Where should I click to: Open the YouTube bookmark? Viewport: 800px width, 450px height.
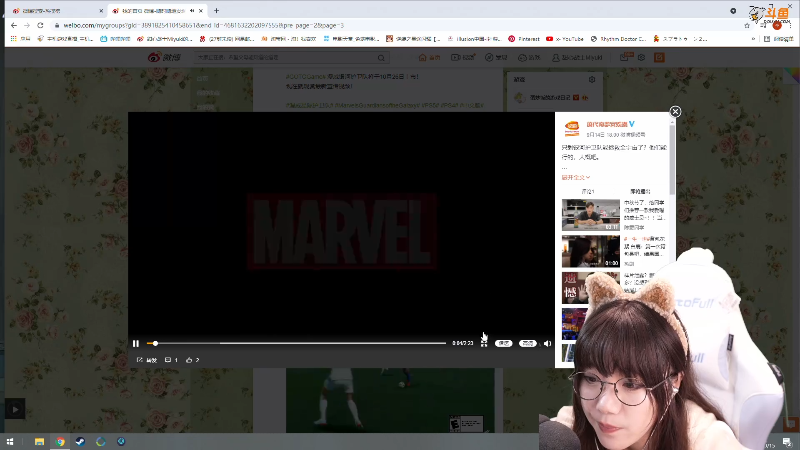[565, 39]
